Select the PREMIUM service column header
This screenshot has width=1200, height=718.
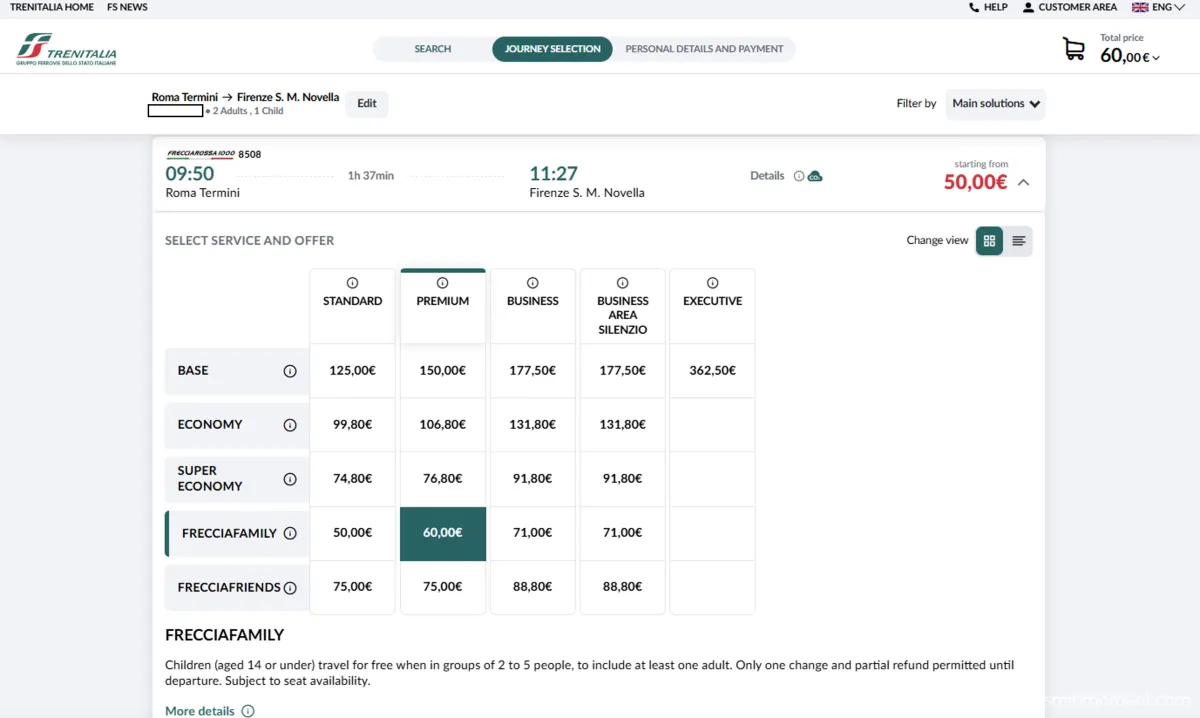443,305
